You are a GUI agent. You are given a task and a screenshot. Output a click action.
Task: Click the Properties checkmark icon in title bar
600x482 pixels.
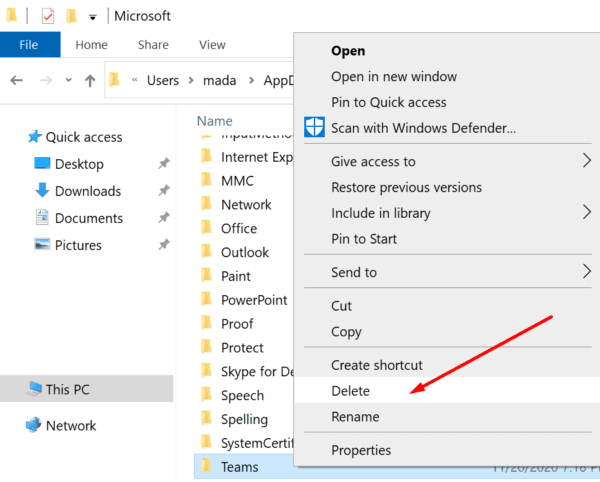point(47,16)
